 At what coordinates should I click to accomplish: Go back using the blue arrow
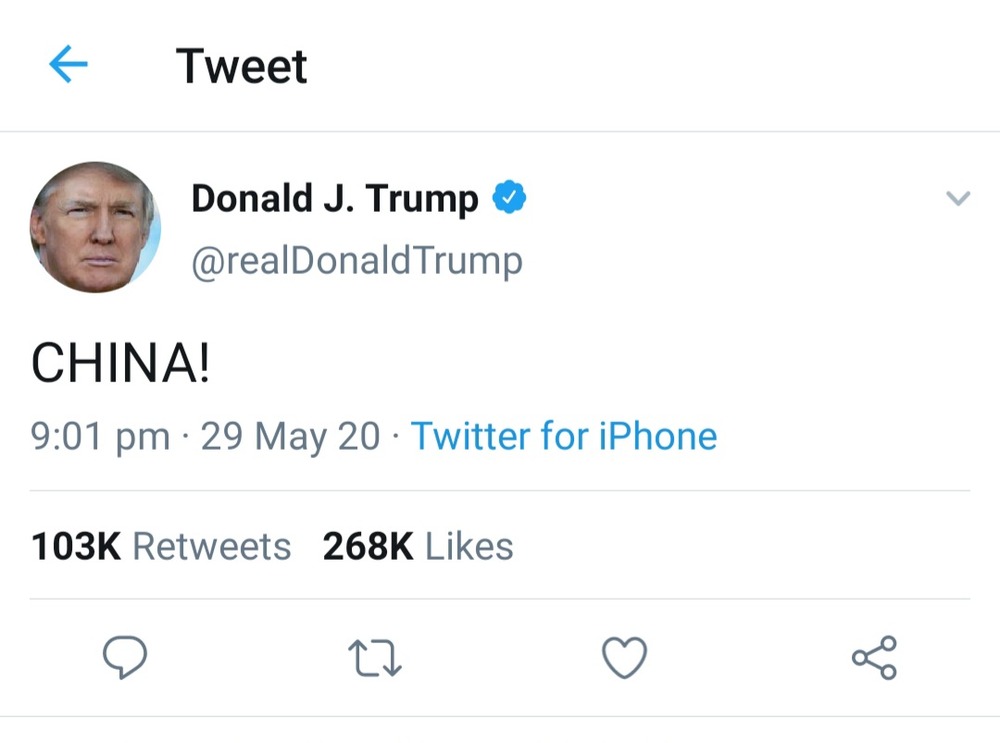click(68, 66)
